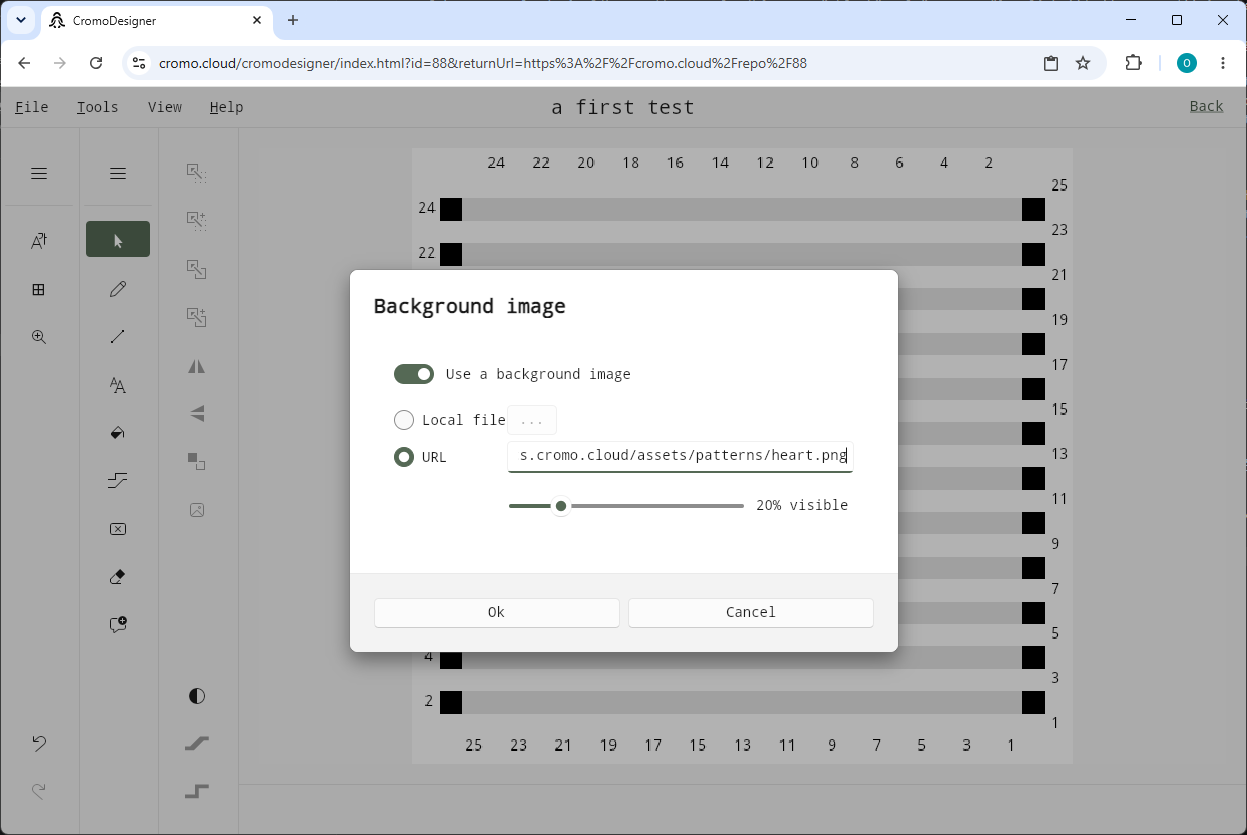Click the Ok button in dialog

tap(497, 612)
